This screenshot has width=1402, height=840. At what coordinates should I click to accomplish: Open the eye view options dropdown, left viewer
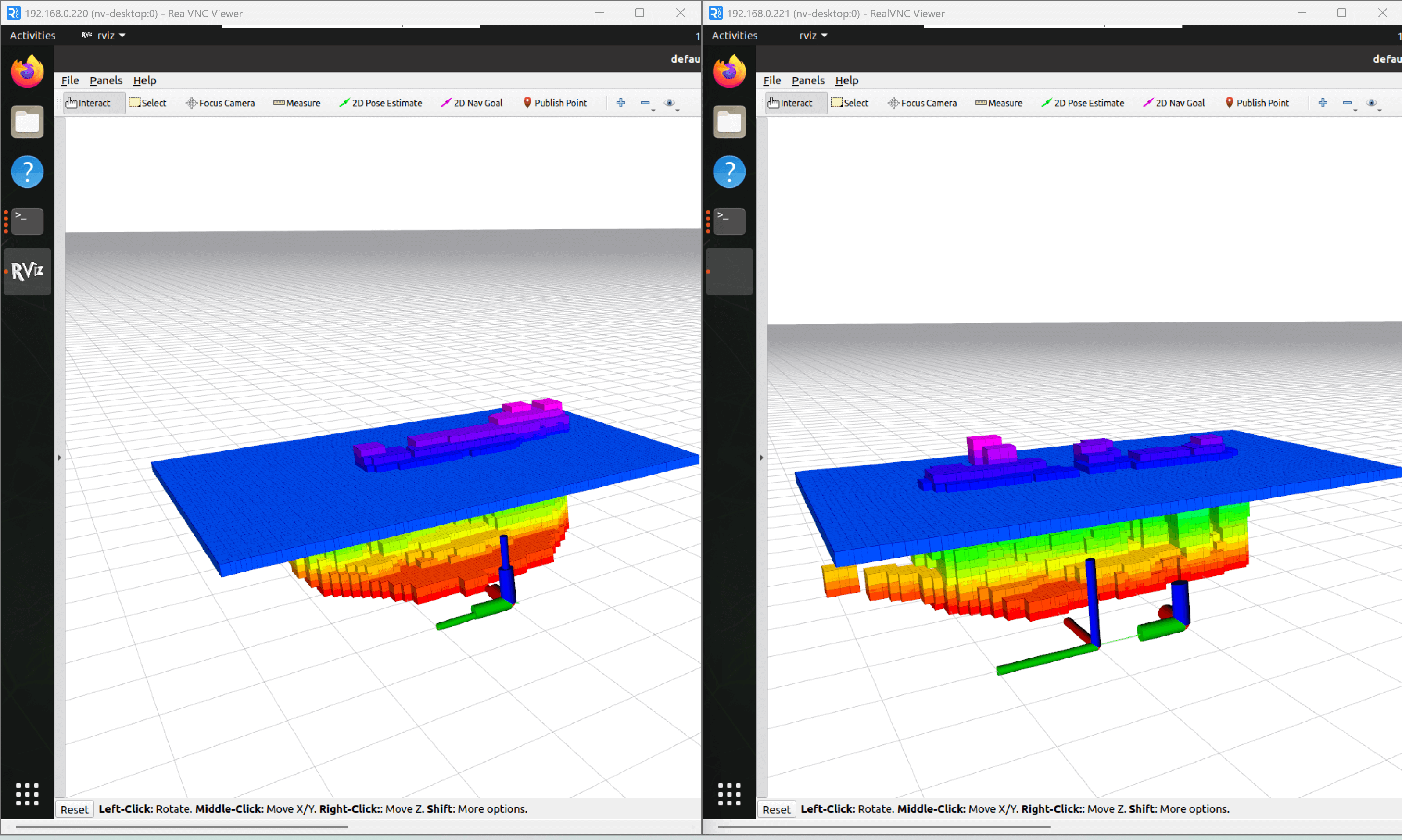point(671,103)
